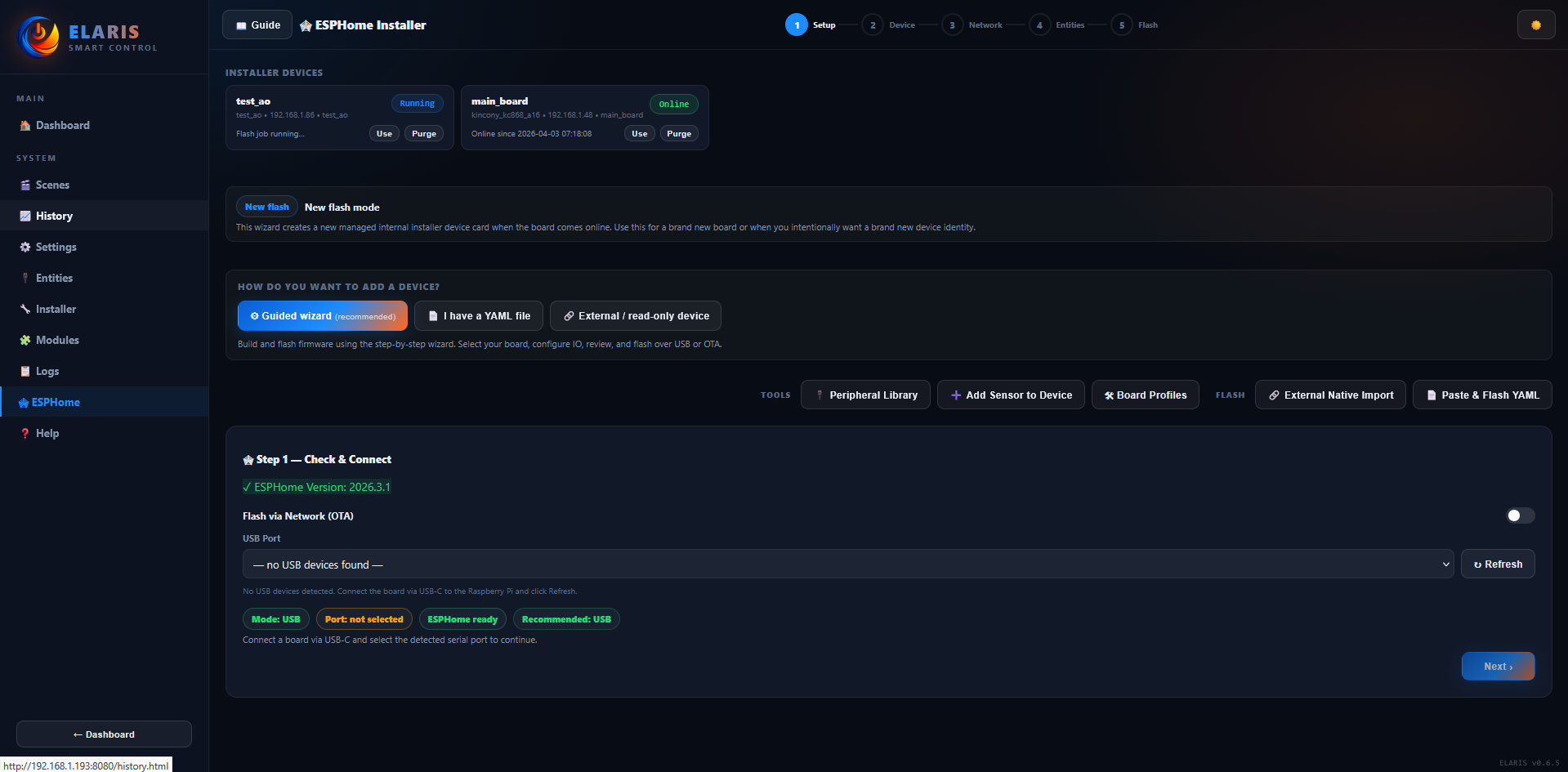Image resolution: width=1568 pixels, height=772 pixels.
Task: Refresh the USB device list
Action: pyautogui.click(x=1498, y=564)
